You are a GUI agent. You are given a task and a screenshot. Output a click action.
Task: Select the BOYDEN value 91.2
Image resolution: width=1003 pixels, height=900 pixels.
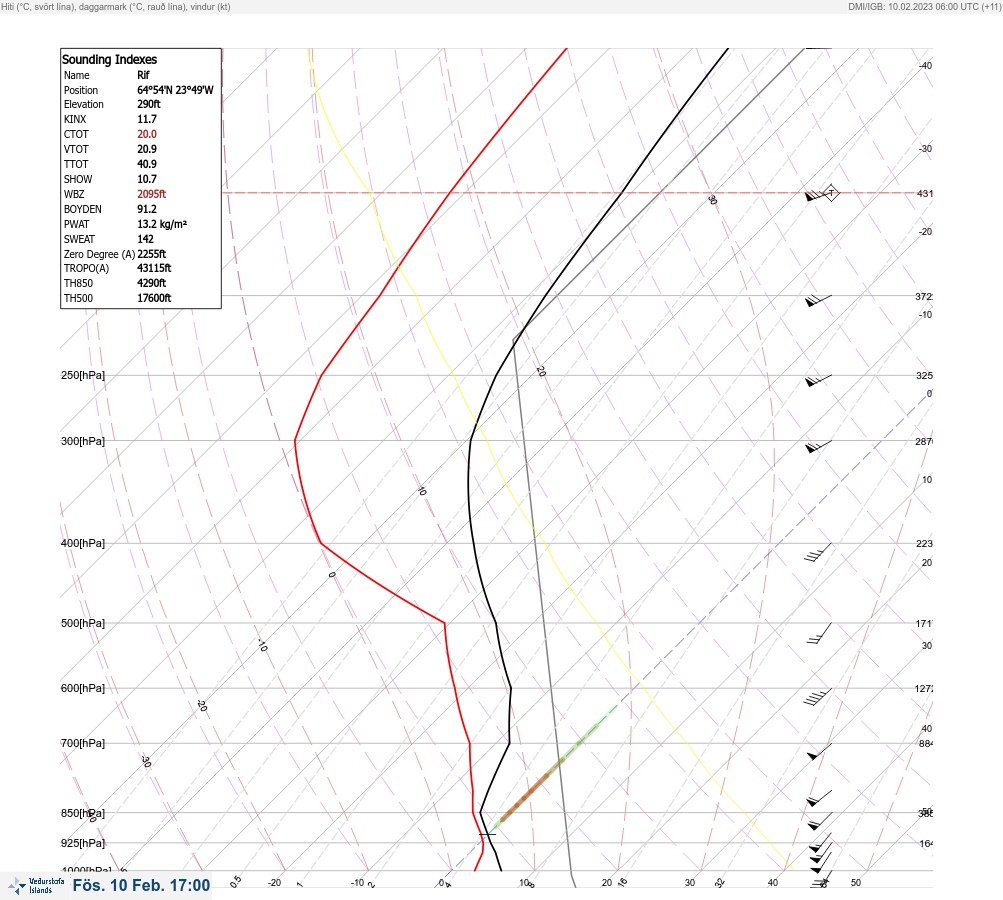pos(147,209)
